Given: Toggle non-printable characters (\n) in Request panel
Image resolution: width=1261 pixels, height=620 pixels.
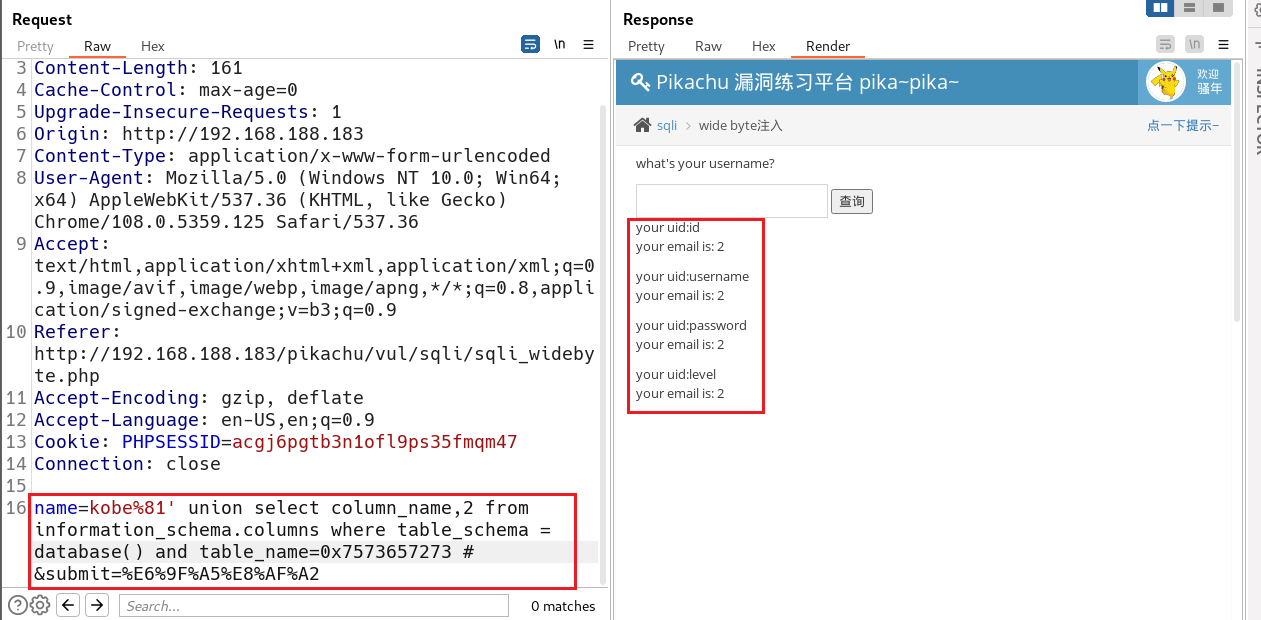Looking at the screenshot, I should click(560, 44).
